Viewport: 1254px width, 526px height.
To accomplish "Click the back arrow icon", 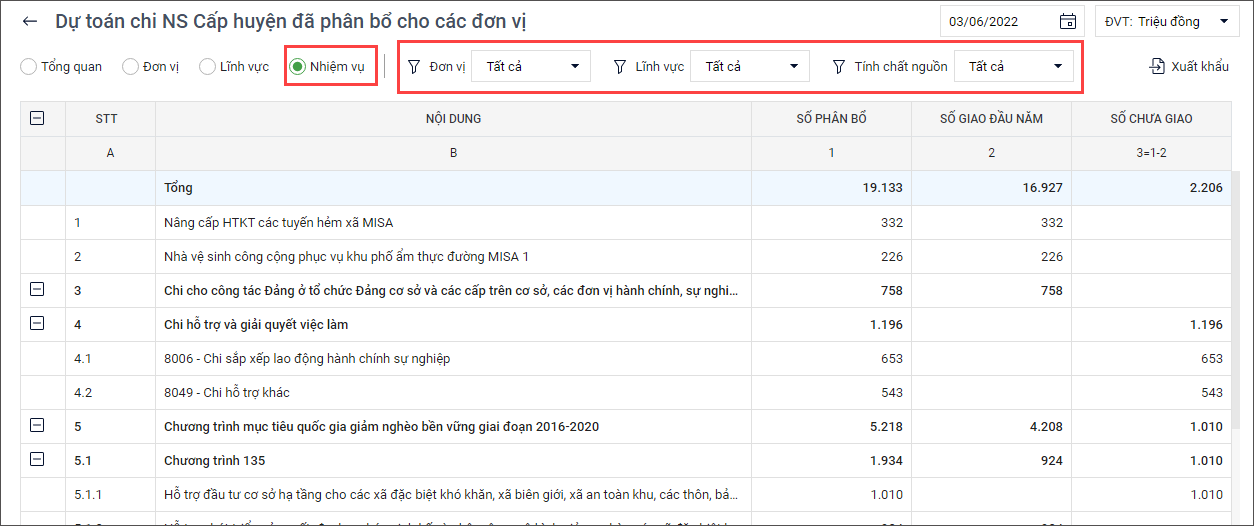I will point(30,21).
